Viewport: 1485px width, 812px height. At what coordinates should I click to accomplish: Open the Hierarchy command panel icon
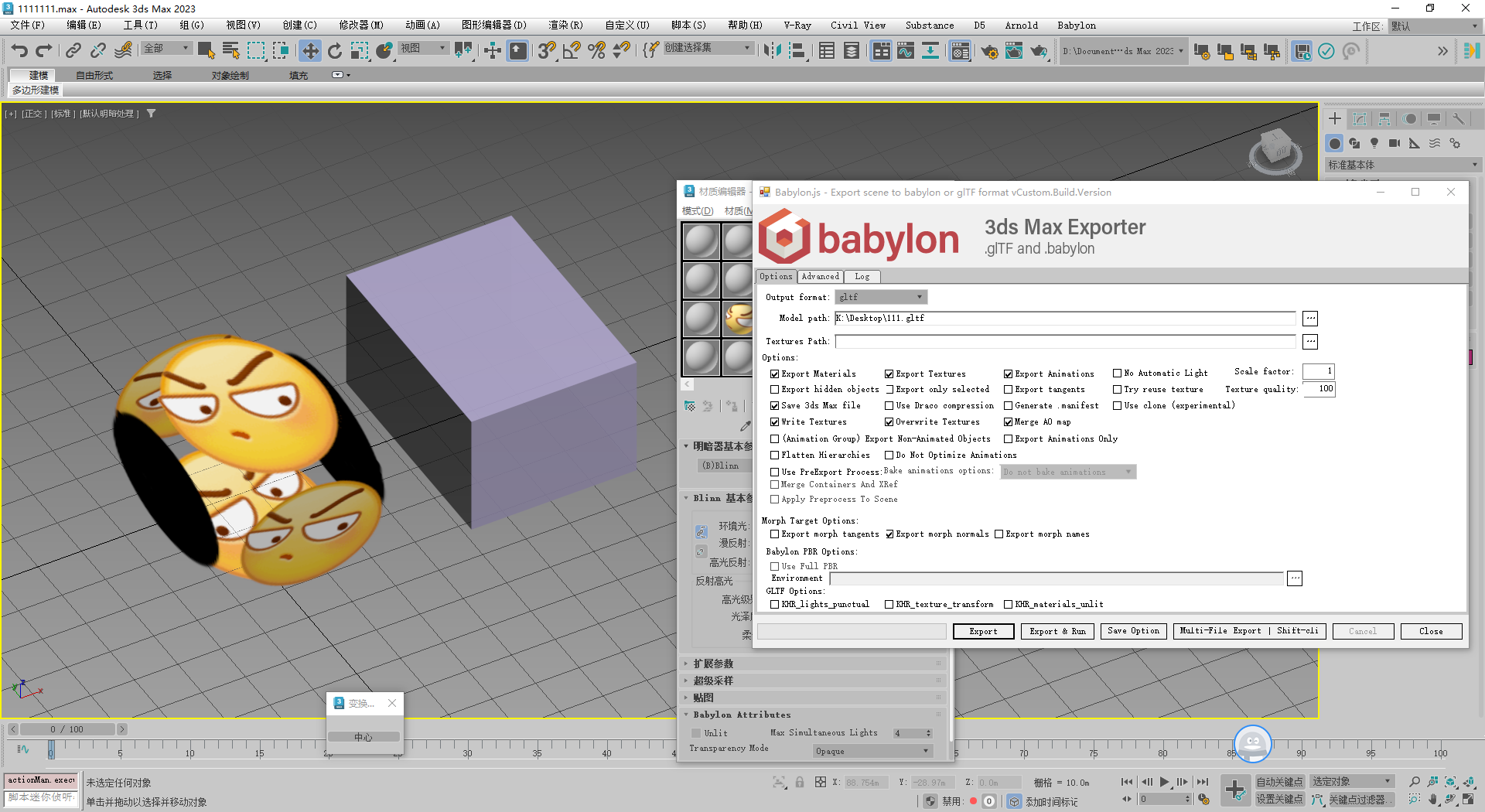click(1384, 118)
